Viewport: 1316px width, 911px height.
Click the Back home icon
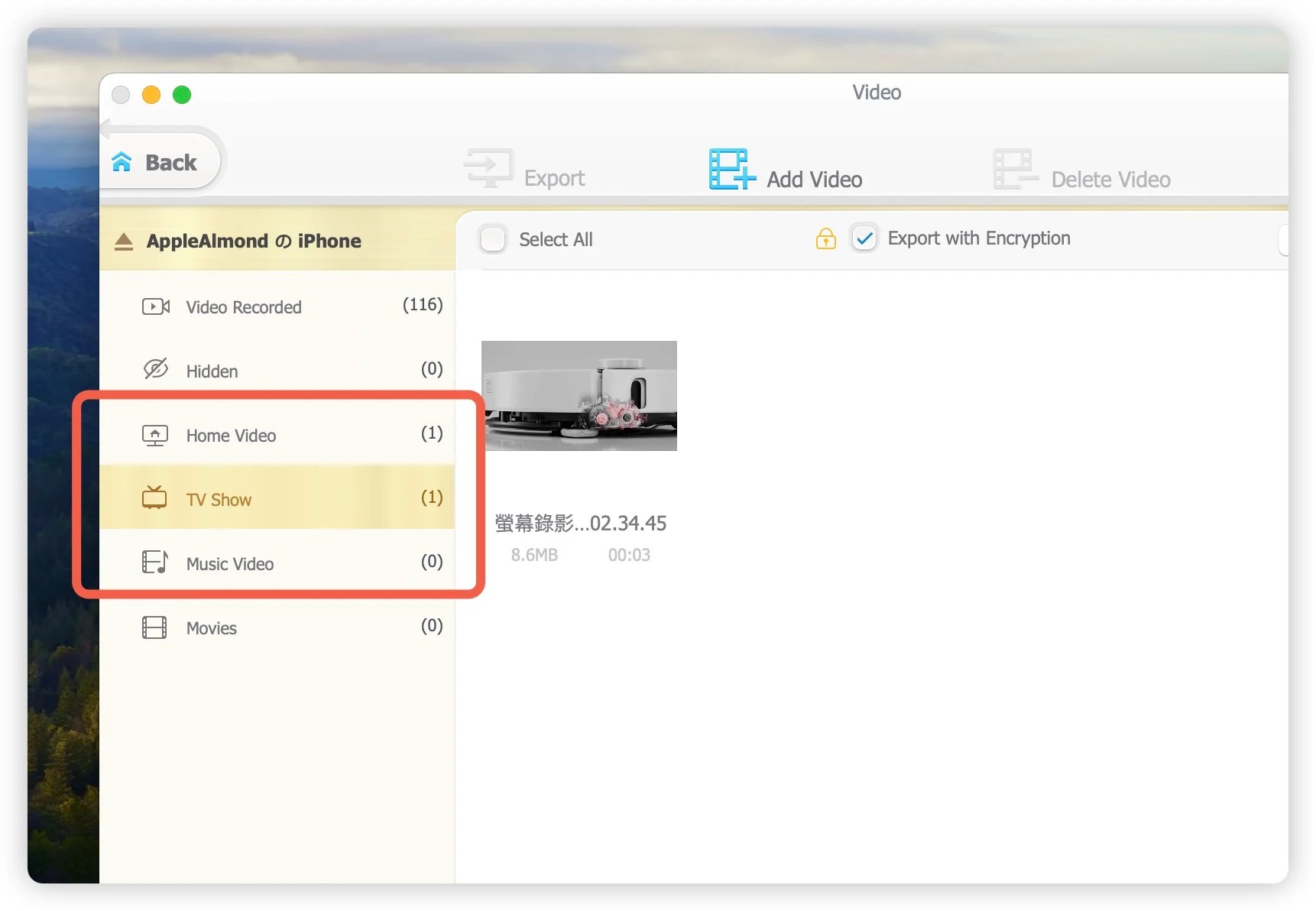[122, 161]
